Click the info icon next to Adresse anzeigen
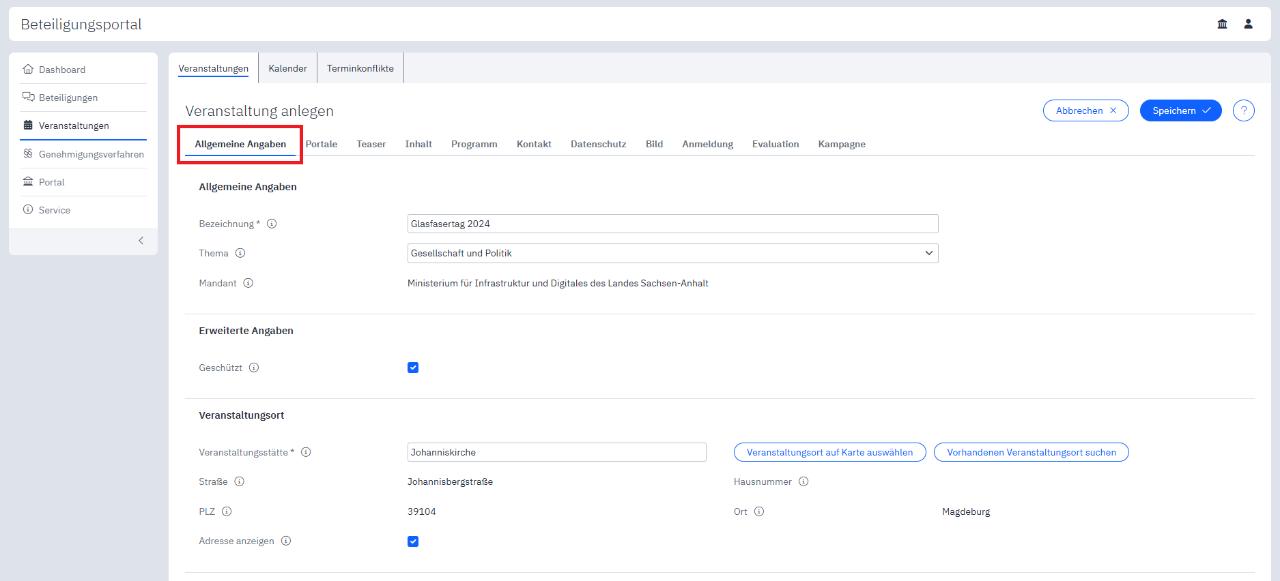The width and height of the screenshot is (1280, 581). click(x=286, y=541)
